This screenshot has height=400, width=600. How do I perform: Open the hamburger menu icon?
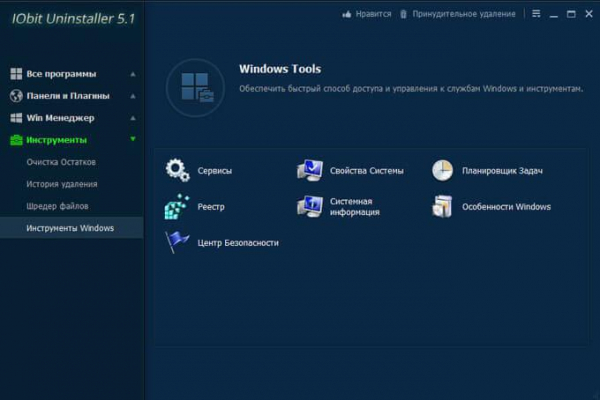(536, 14)
